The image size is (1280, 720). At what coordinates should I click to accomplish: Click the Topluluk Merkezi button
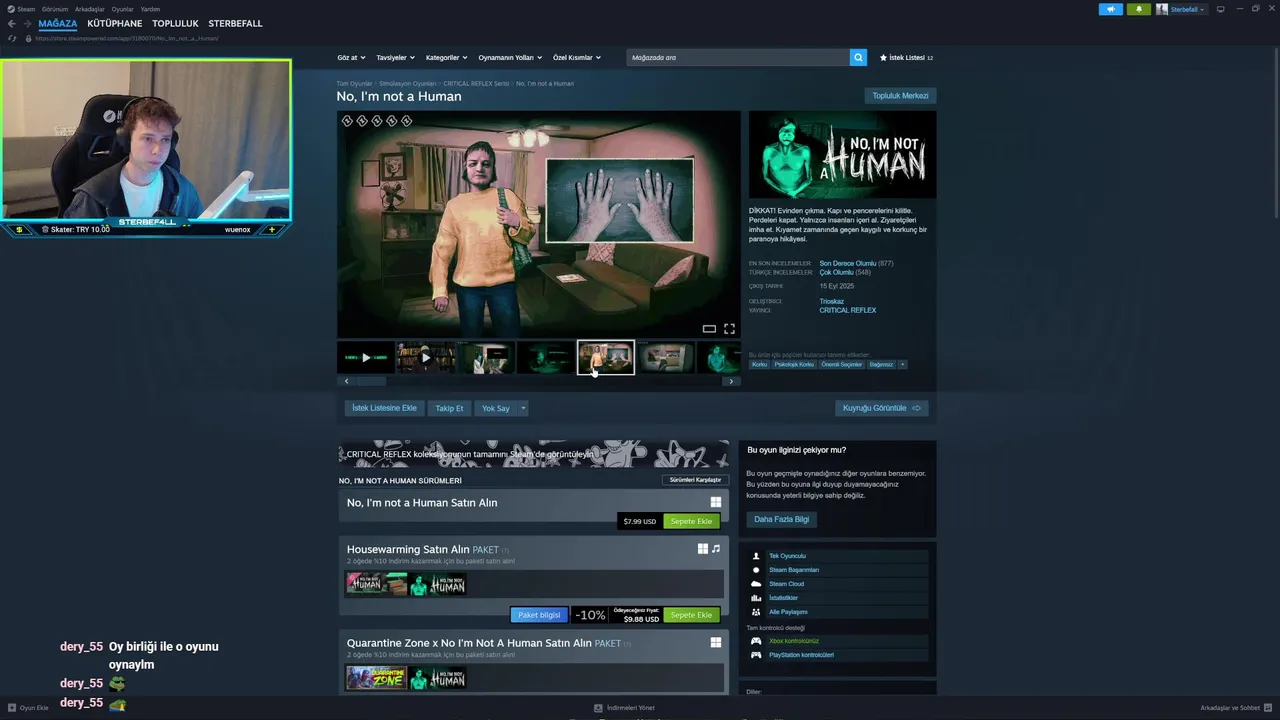click(x=900, y=96)
